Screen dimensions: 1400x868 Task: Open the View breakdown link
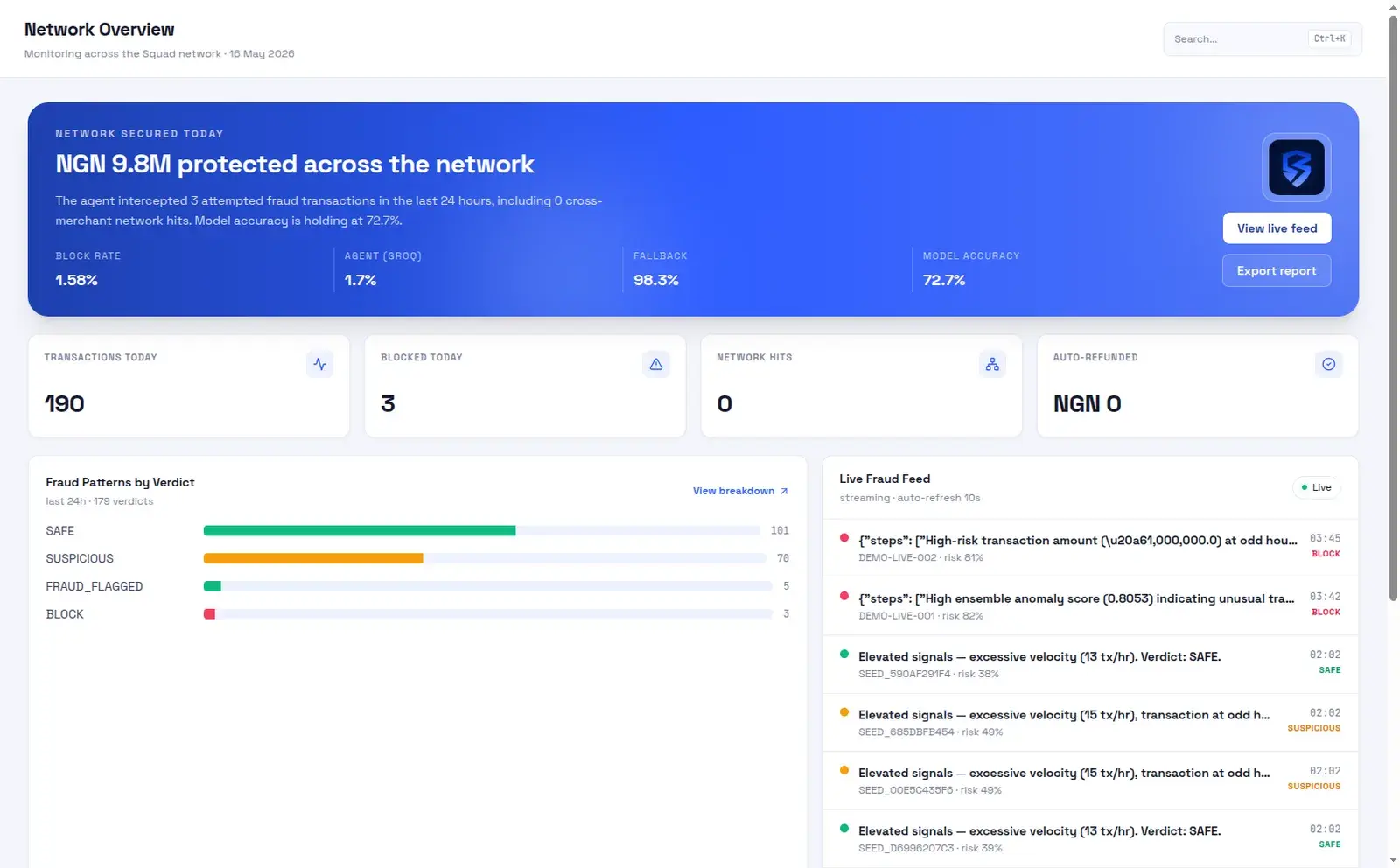(740, 491)
